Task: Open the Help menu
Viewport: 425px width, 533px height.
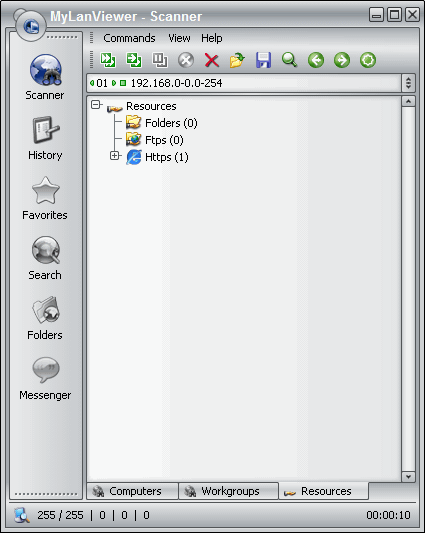Action: (211, 38)
